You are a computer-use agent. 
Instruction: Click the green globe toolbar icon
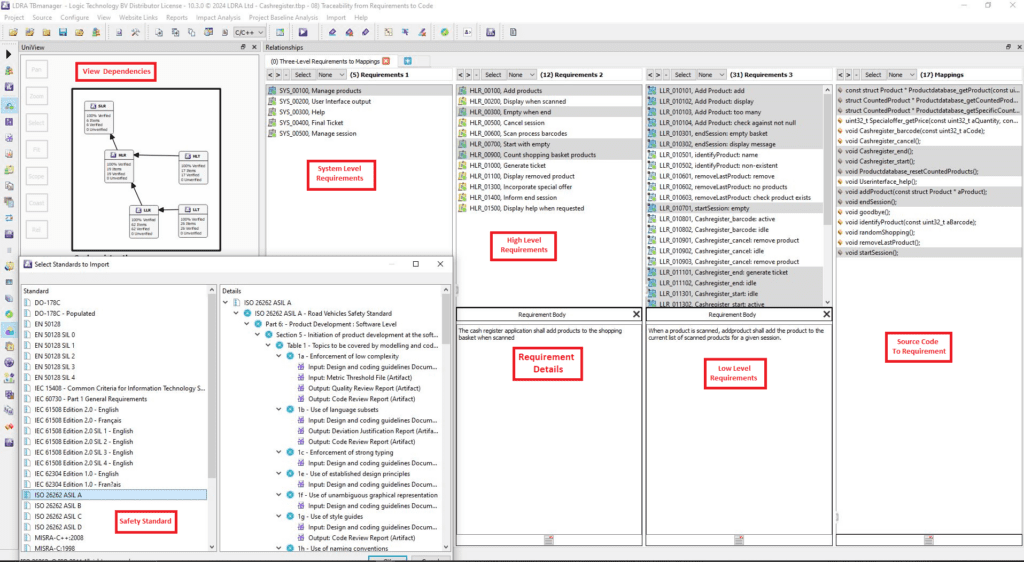tap(445, 32)
